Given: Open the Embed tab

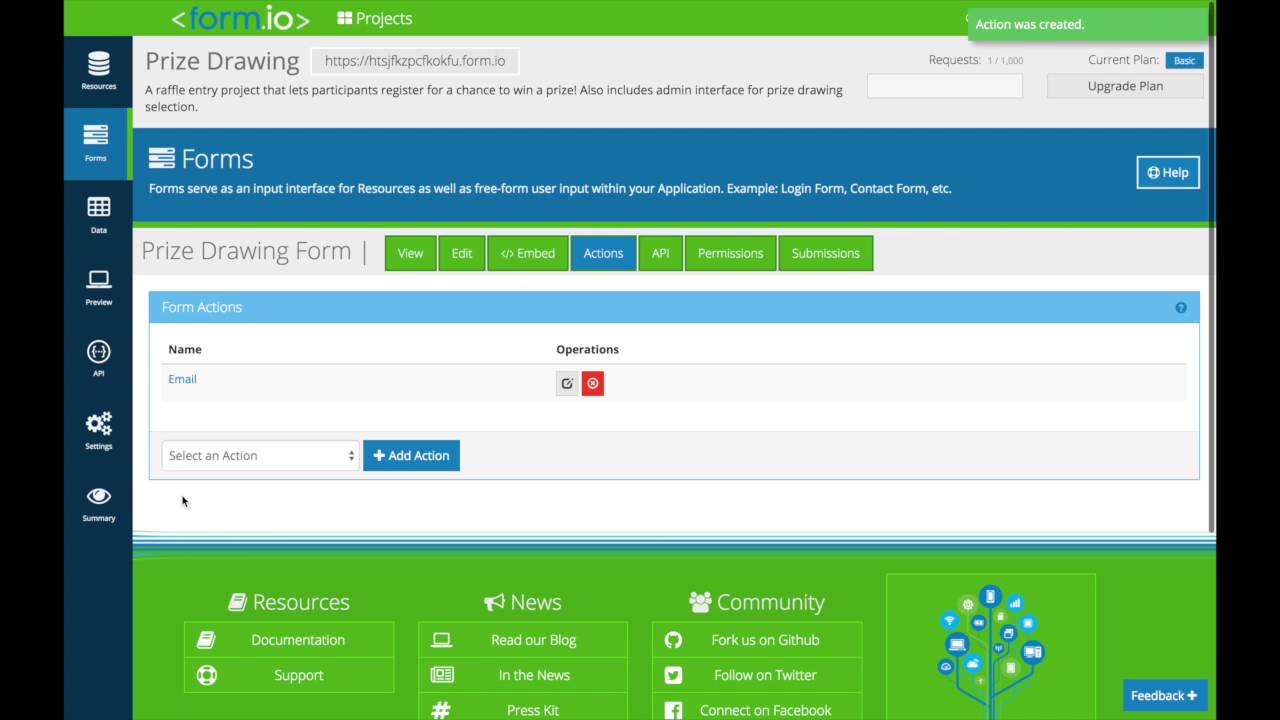Looking at the screenshot, I should point(528,253).
